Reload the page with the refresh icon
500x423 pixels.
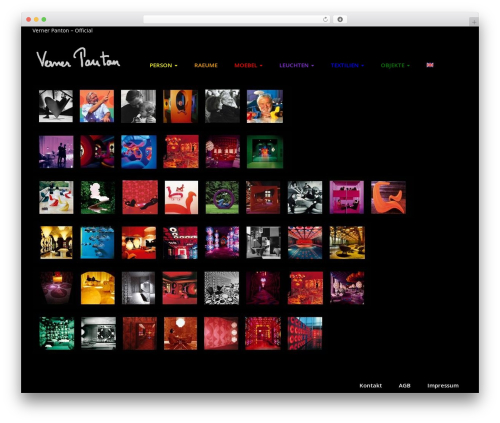click(325, 19)
